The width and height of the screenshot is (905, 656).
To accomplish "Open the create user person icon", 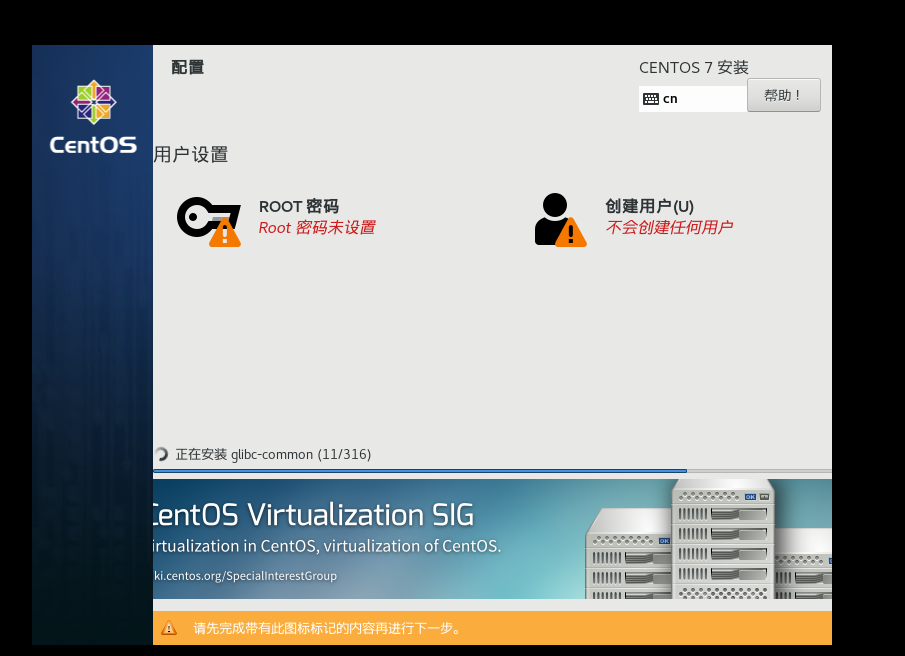I will tap(560, 220).
